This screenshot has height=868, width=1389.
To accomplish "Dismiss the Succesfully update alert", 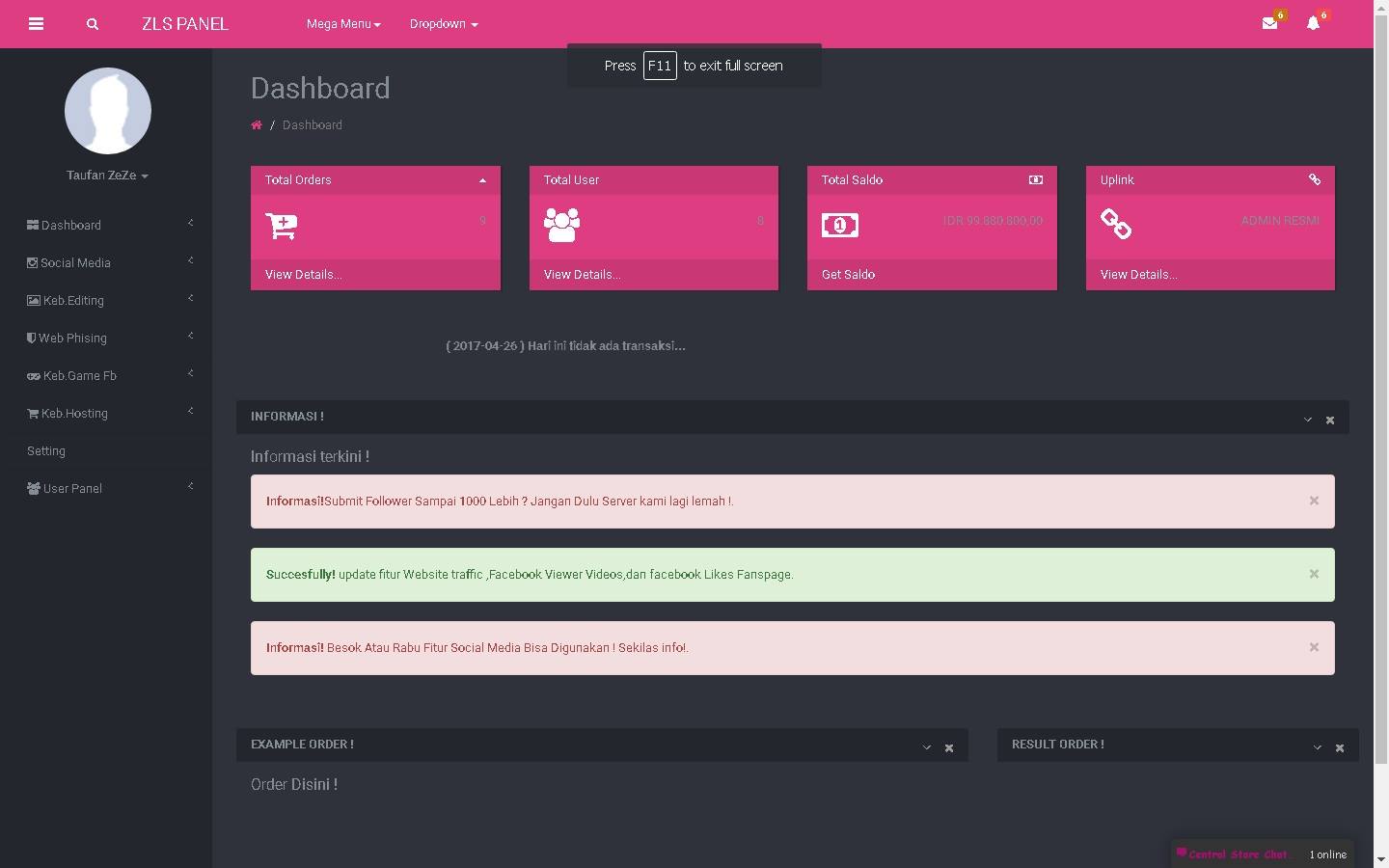I will 1314,574.
